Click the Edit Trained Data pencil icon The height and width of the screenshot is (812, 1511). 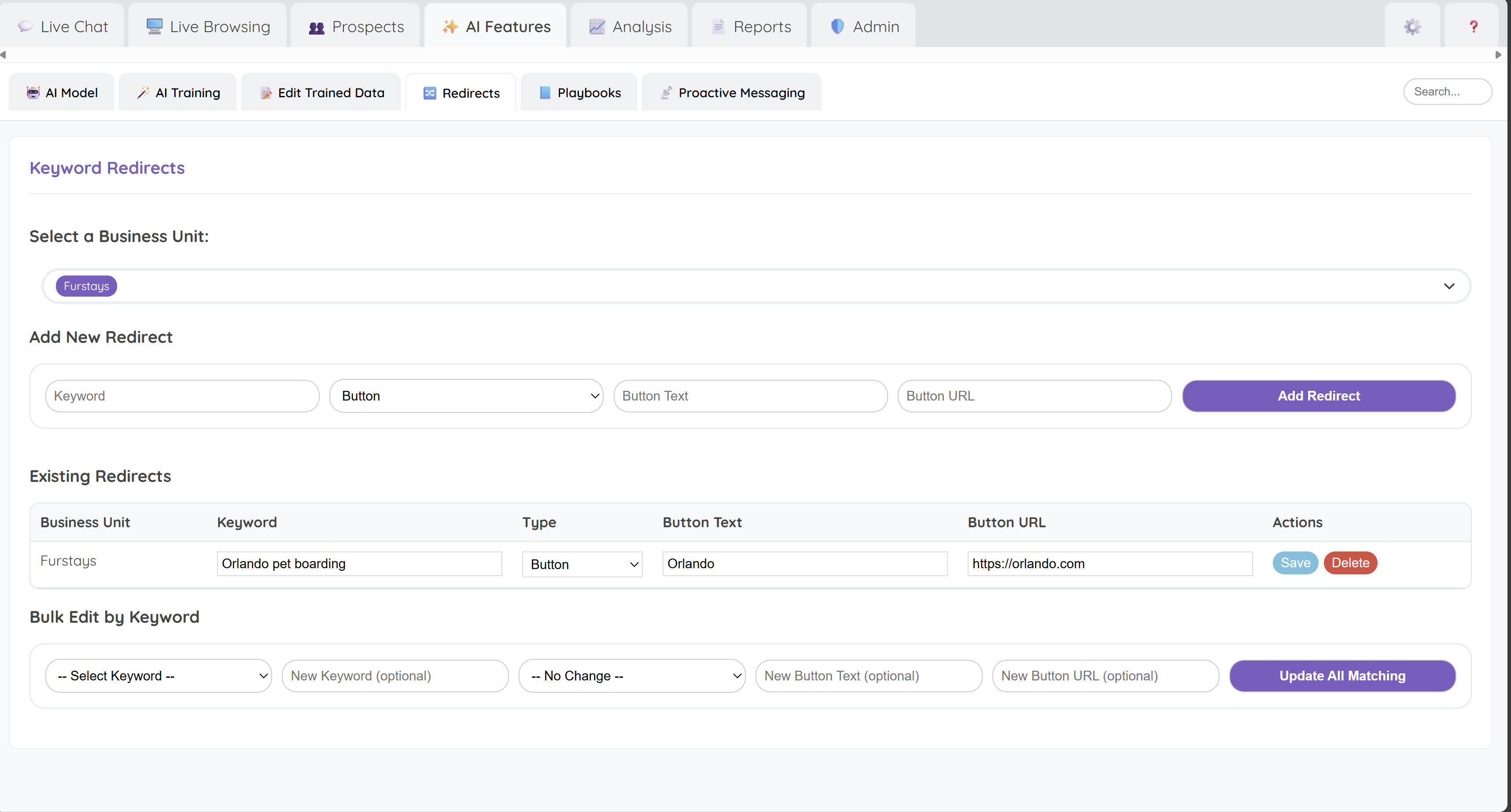coord(265,92)
